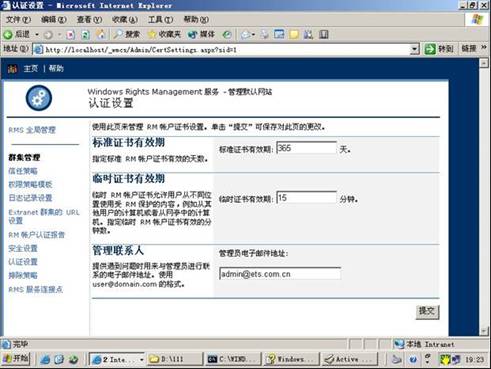
Task: Click the 标准证书有效期 days input field
Action: click(306, 148)
